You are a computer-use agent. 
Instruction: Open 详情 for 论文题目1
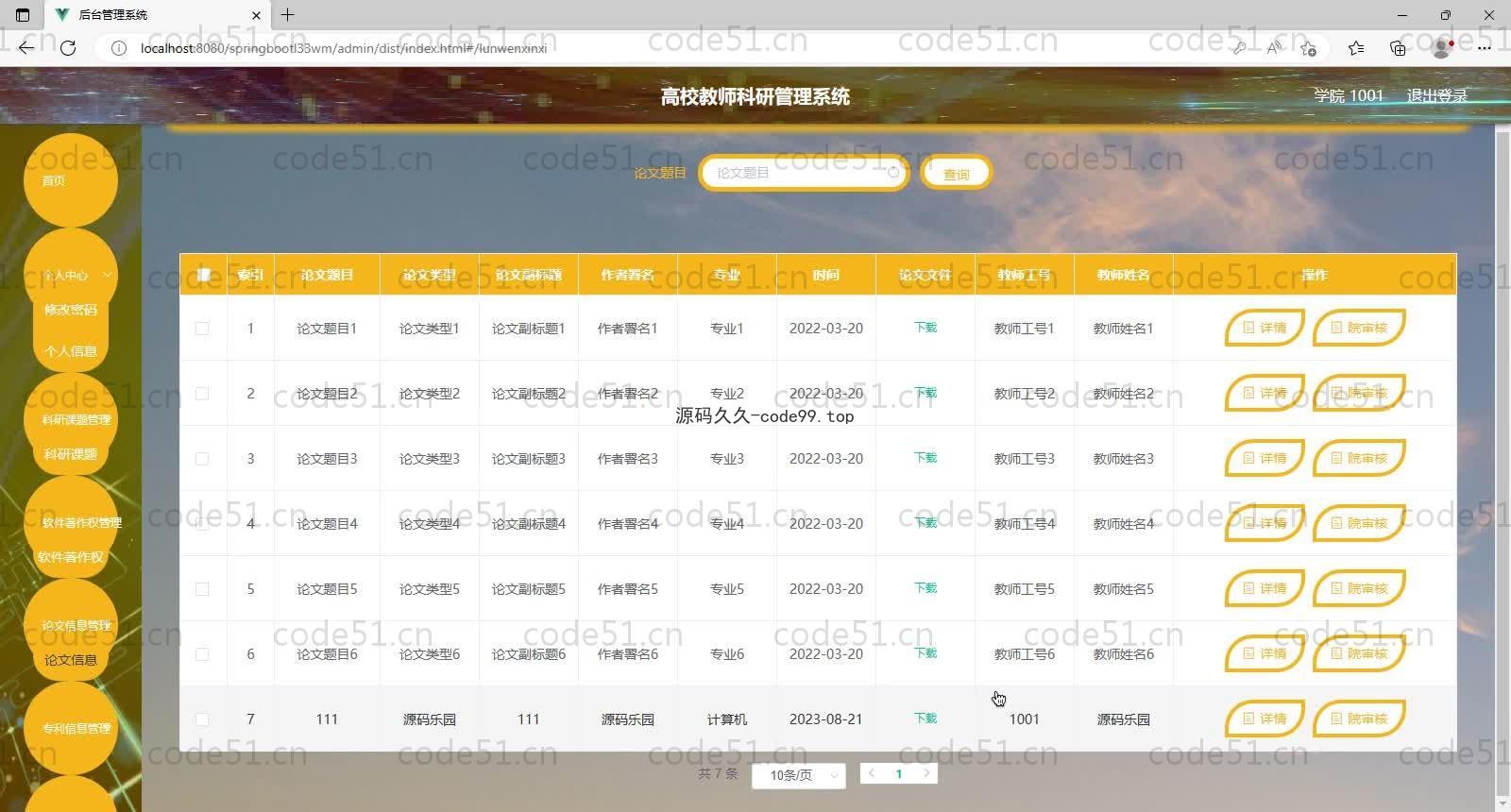(x=1265, y=328)
